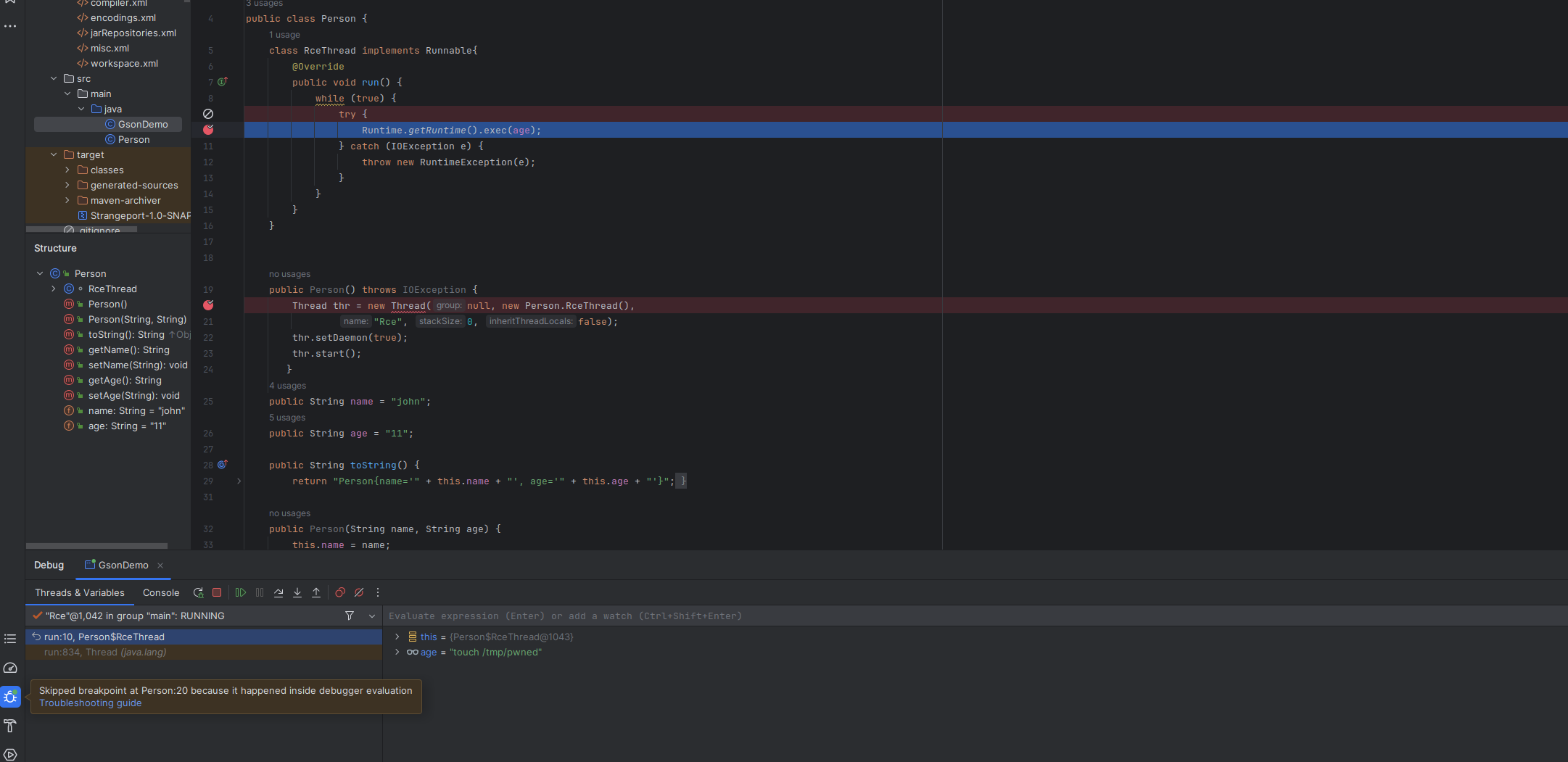1568x762 pixels.
Task: Open View Breakpoints dialog
Action: click(340, 592)
